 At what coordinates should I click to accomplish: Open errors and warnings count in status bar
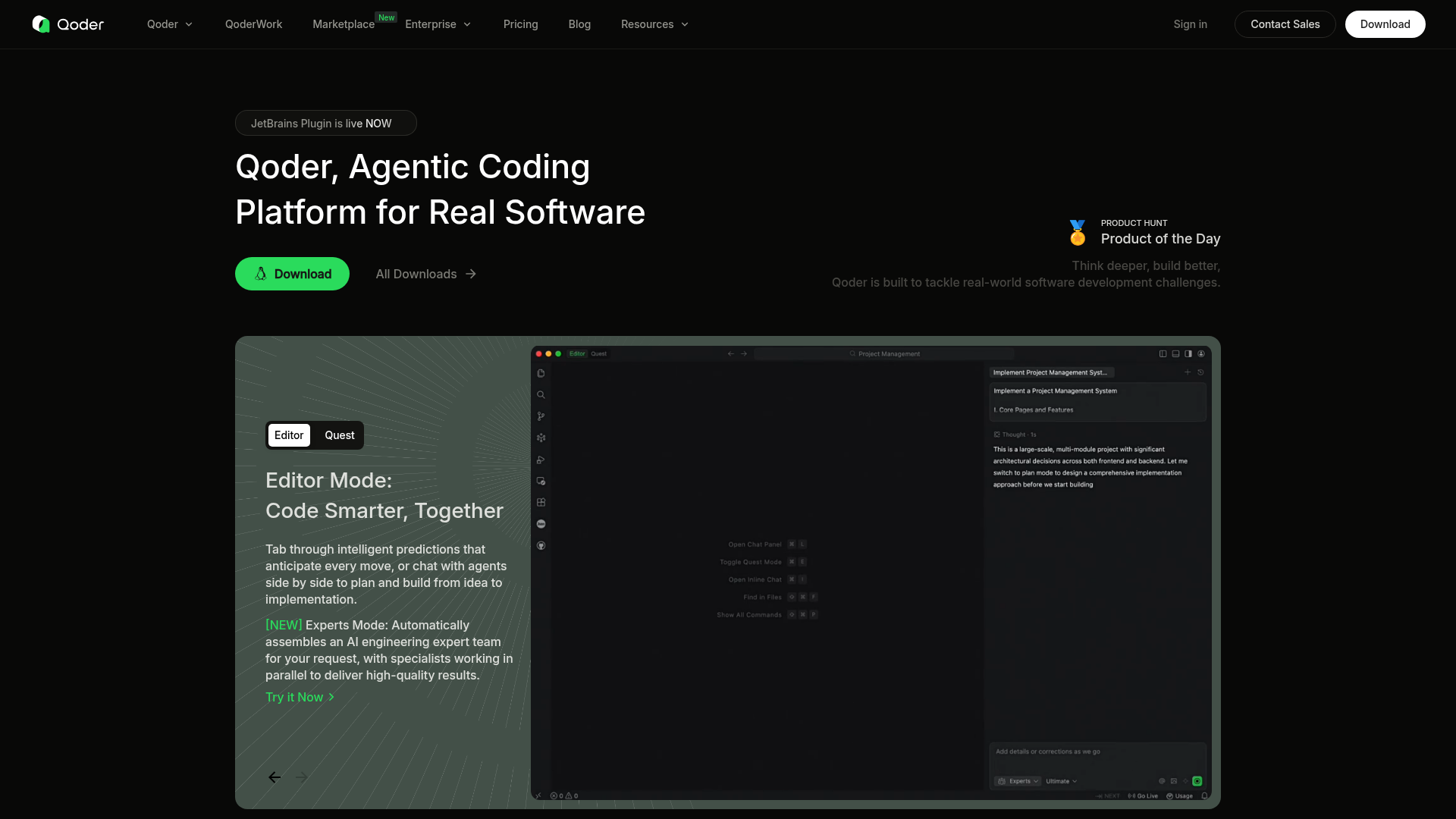[x=564, y=796]
